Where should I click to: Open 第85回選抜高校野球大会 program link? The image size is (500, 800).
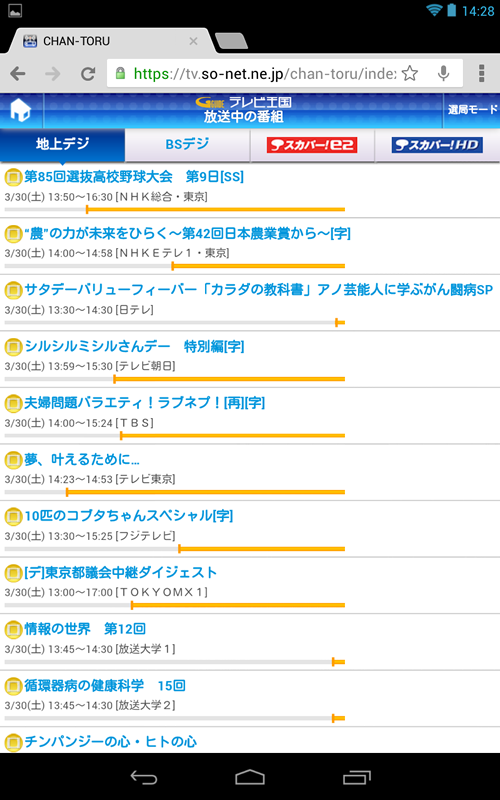pos(134,177)
